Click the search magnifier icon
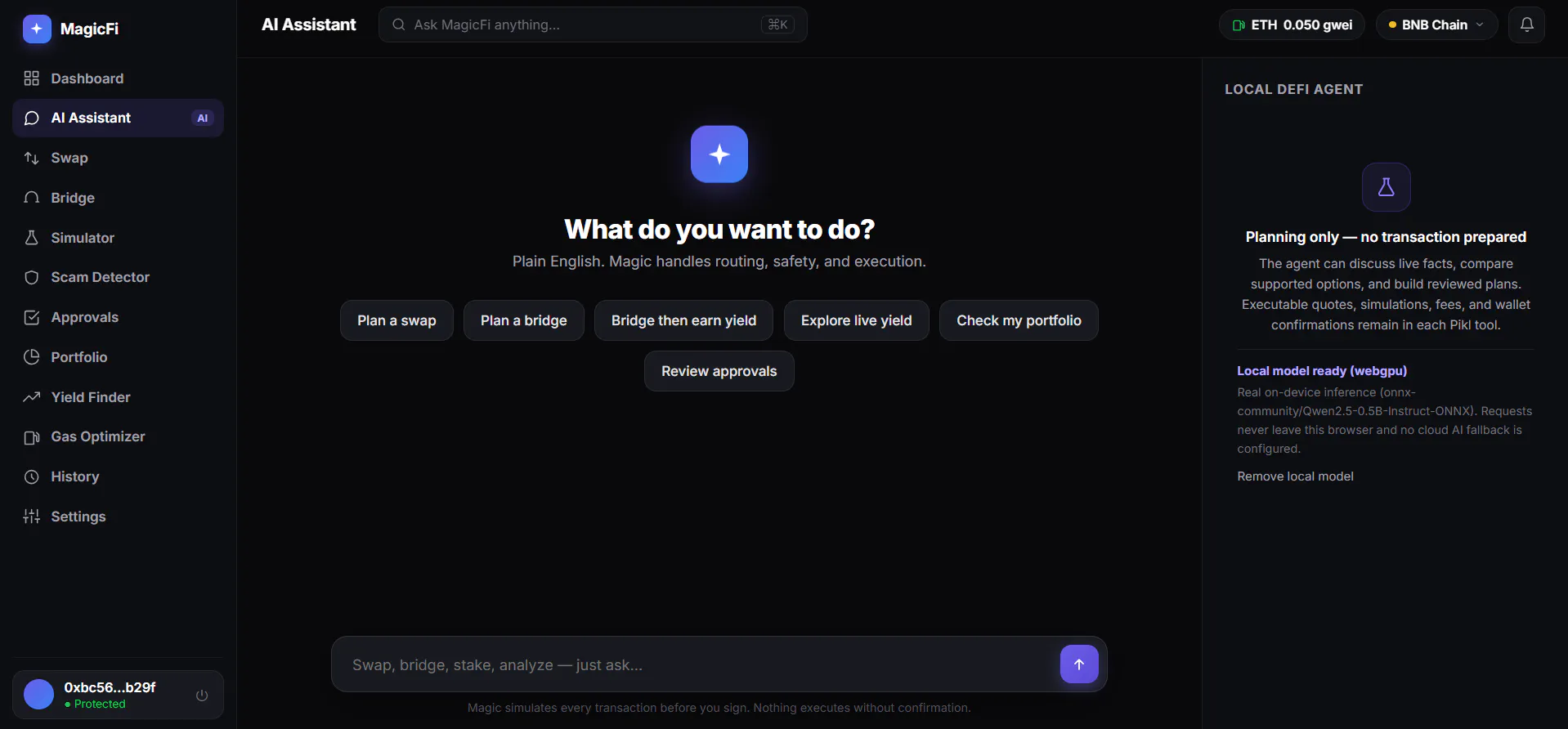 [399, 25]
